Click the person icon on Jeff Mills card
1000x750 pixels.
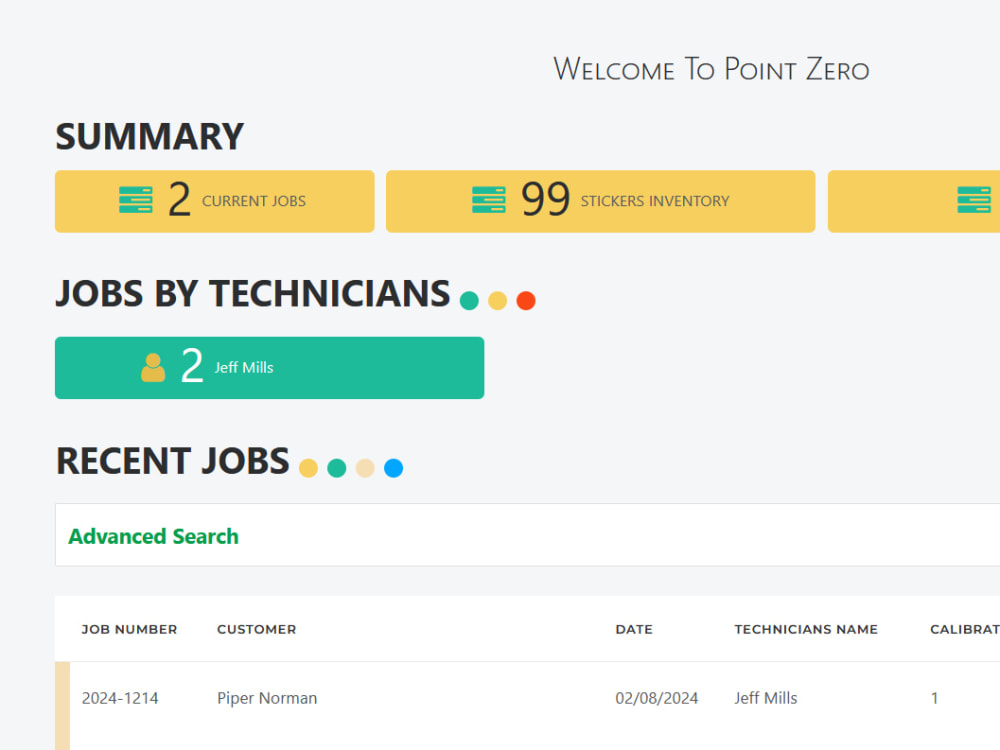coord(152,367)
